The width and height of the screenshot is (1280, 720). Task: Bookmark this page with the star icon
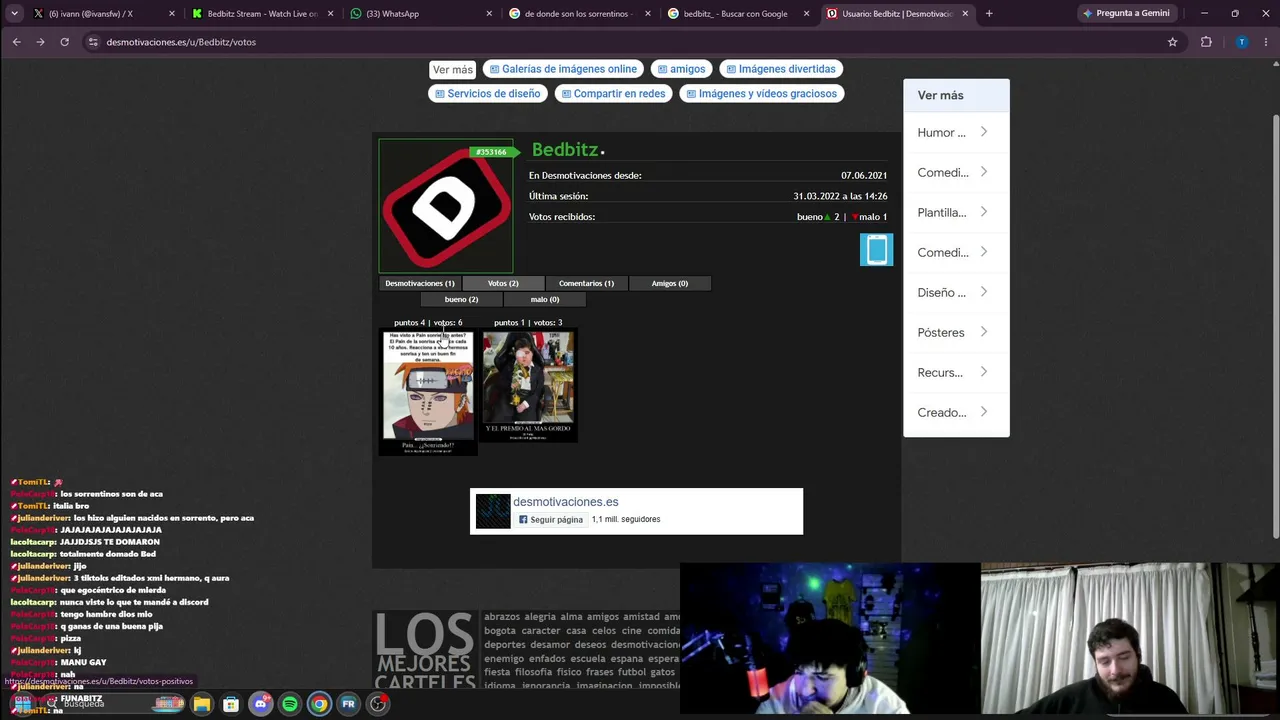pos(1172,42)
